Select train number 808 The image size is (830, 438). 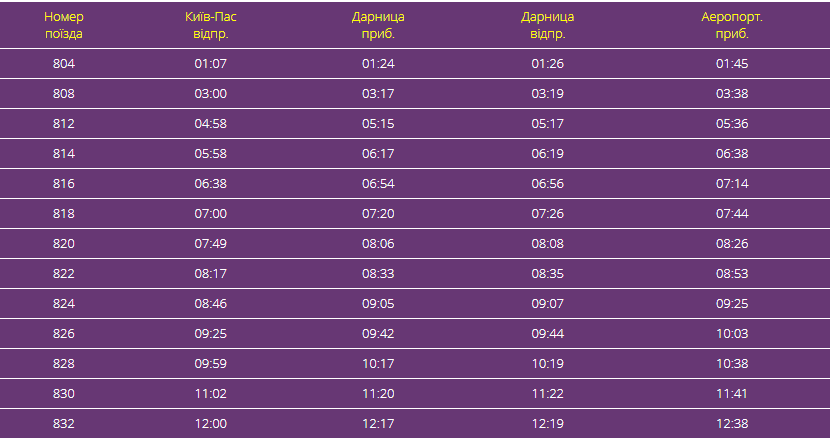64,94
